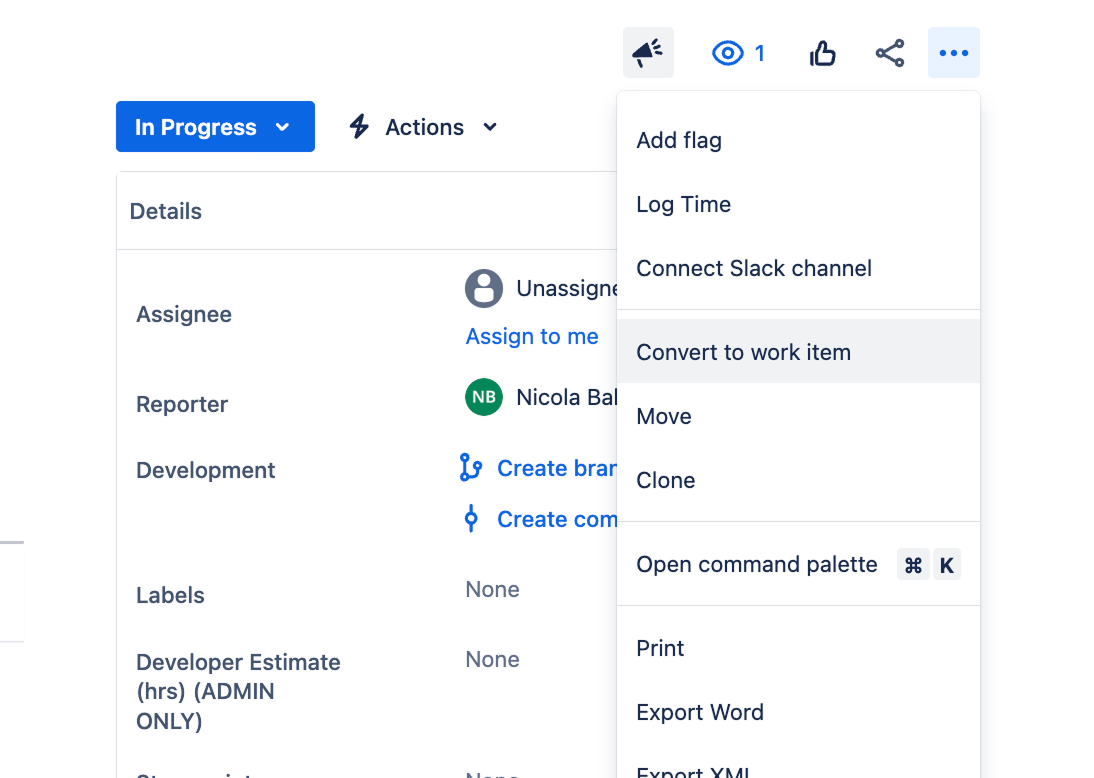This screenshot has height=778, width=1094.
Task: Click the ellipsis more actions icon
Action: click(x=953, y=52)
